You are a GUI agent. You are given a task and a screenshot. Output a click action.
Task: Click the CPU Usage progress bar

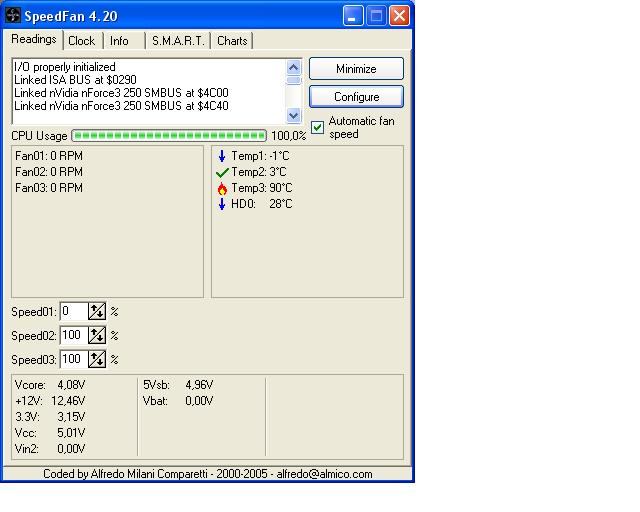[x=169, y=136]
